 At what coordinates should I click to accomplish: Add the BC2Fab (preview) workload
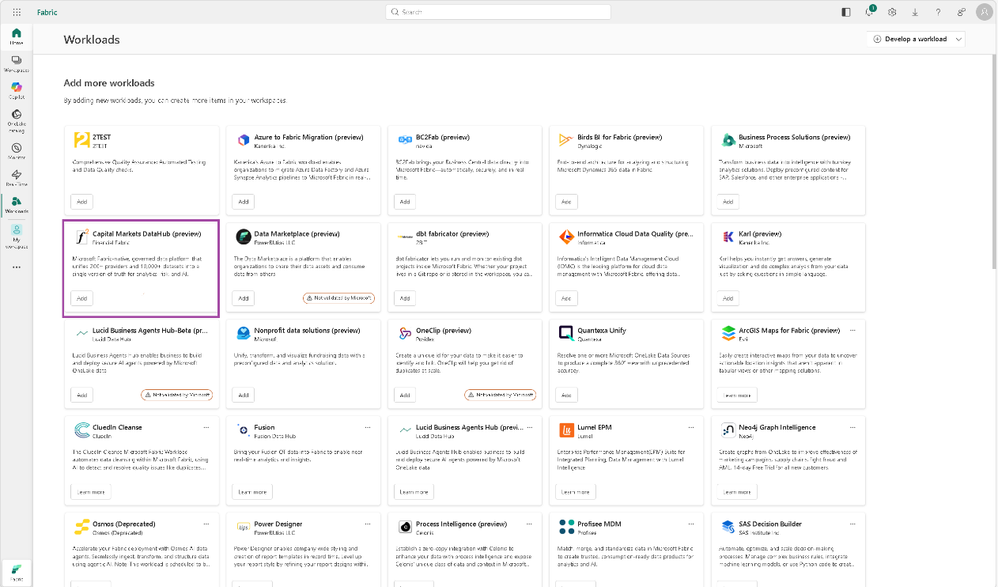pyautogui.click(x=405, y=202)
